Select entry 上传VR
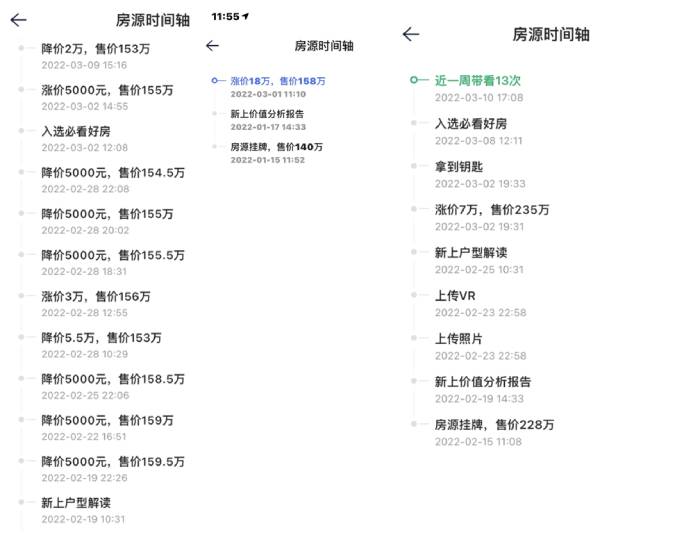700x560 pixels. [x=455, y=296]
